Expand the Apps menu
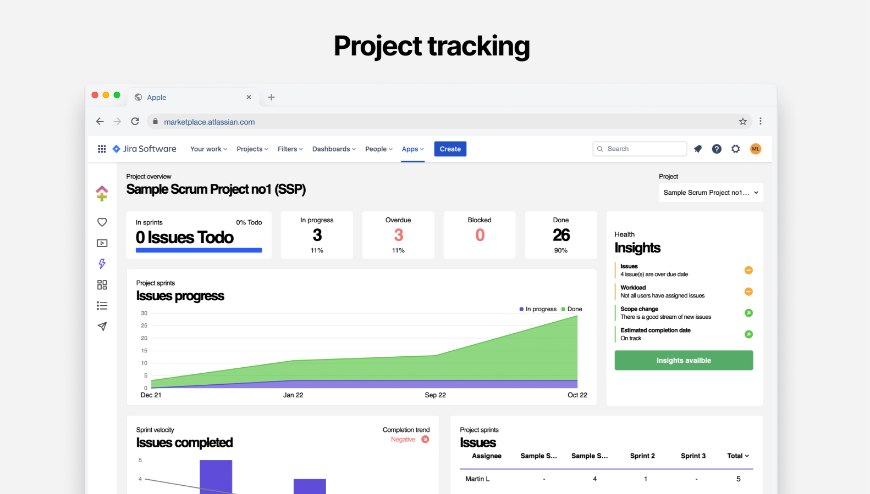Viewport: 870px width, 494px height. tap(413, 149)
